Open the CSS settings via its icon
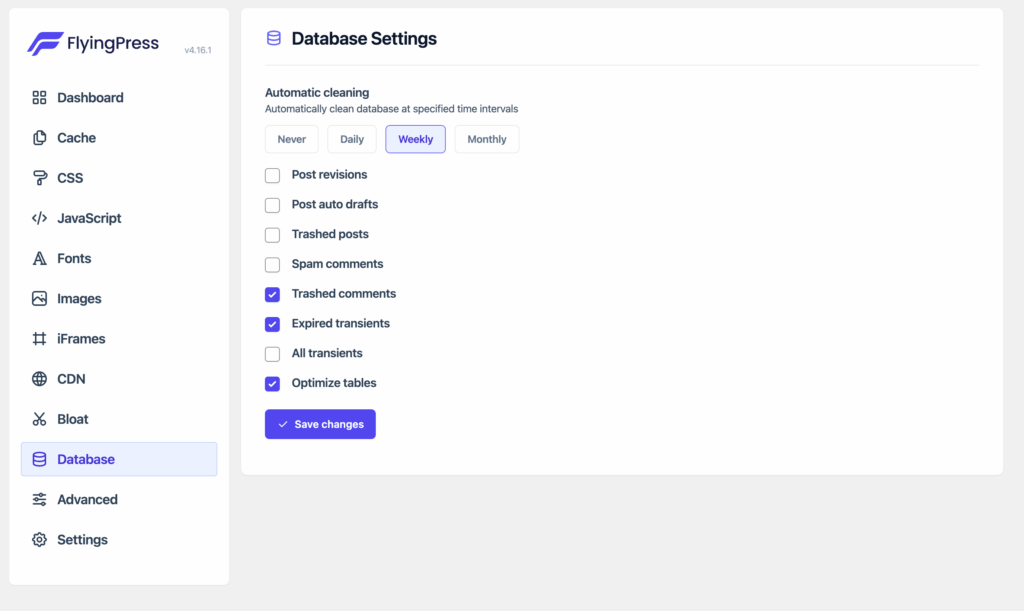The height and width of the screenshot is (611, 1024). 39,177
